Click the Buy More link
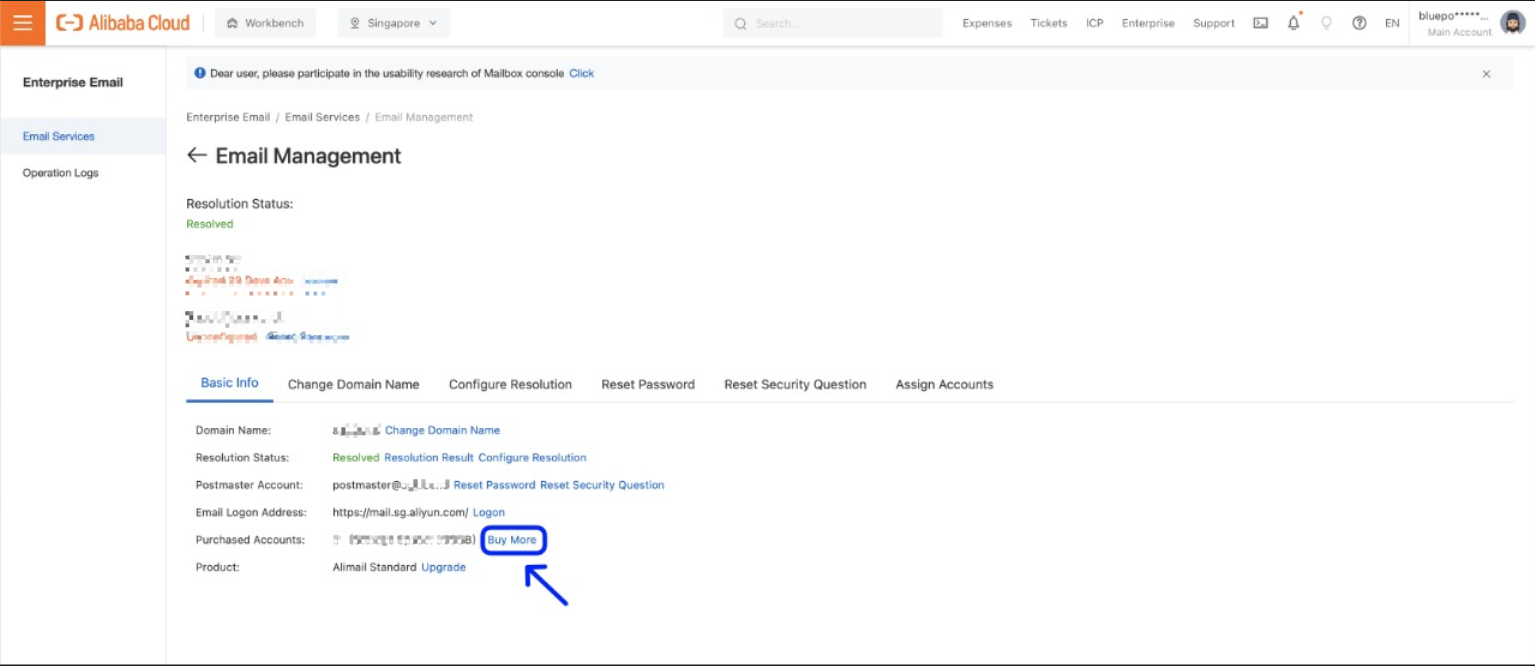The image size is (1535, 666). coord(512,540)
